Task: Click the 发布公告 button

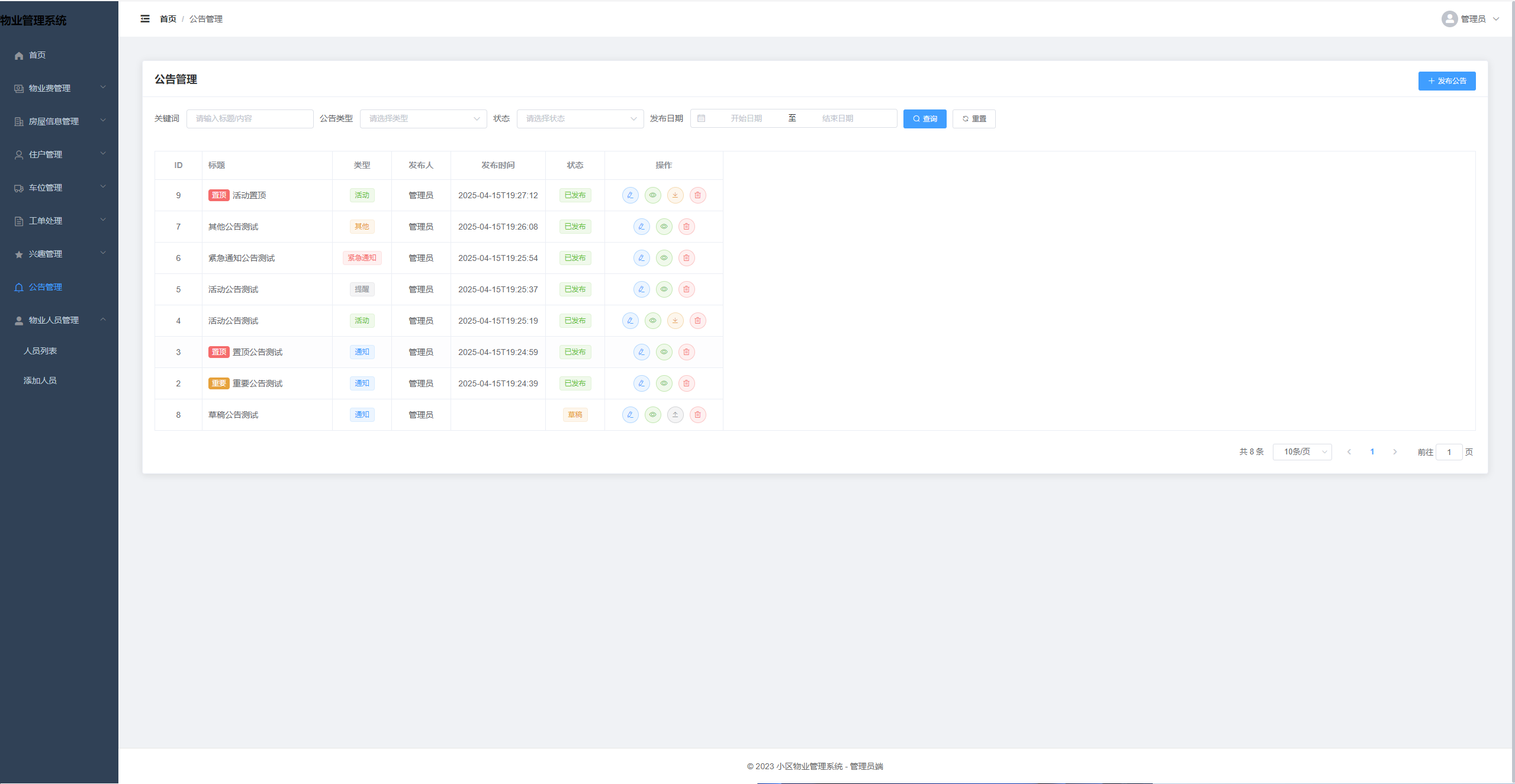Action: point(1446,81)
